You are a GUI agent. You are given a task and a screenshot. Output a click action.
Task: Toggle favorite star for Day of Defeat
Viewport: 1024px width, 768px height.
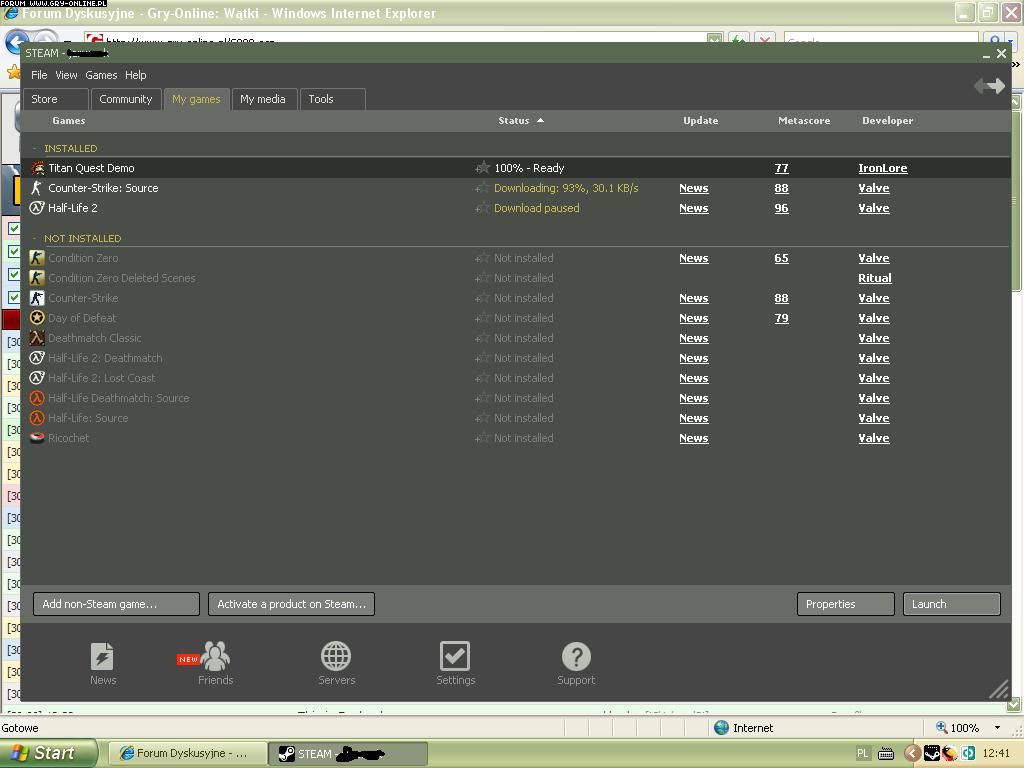[x=483, y=318]
